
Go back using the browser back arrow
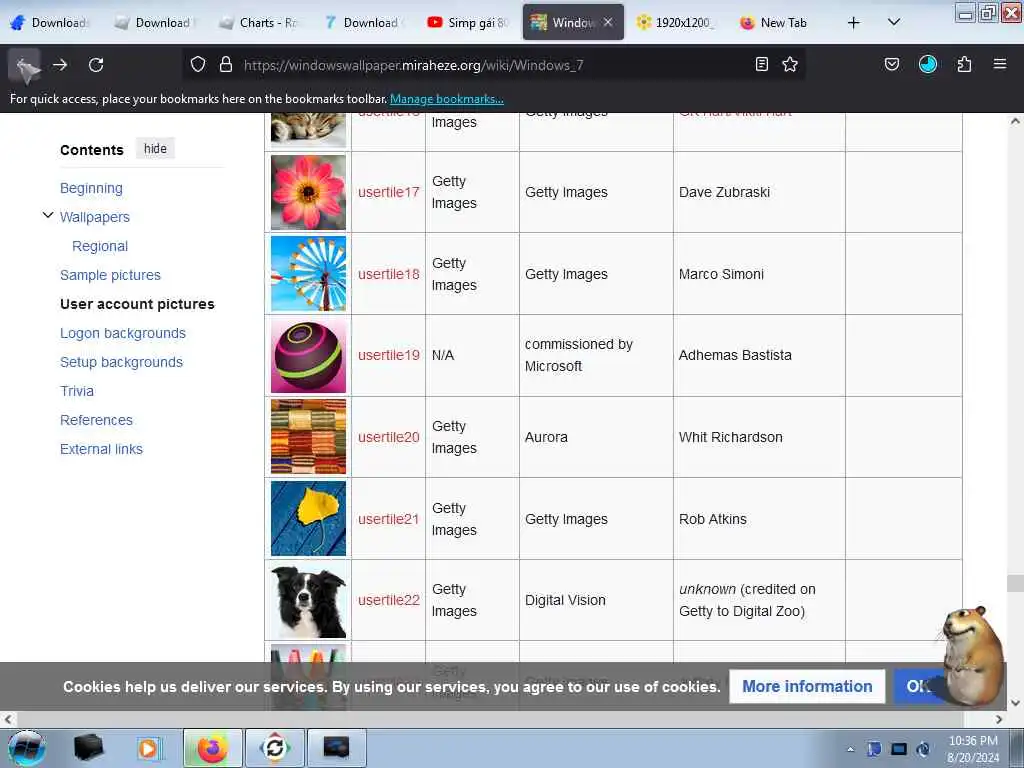coord(24,65)
